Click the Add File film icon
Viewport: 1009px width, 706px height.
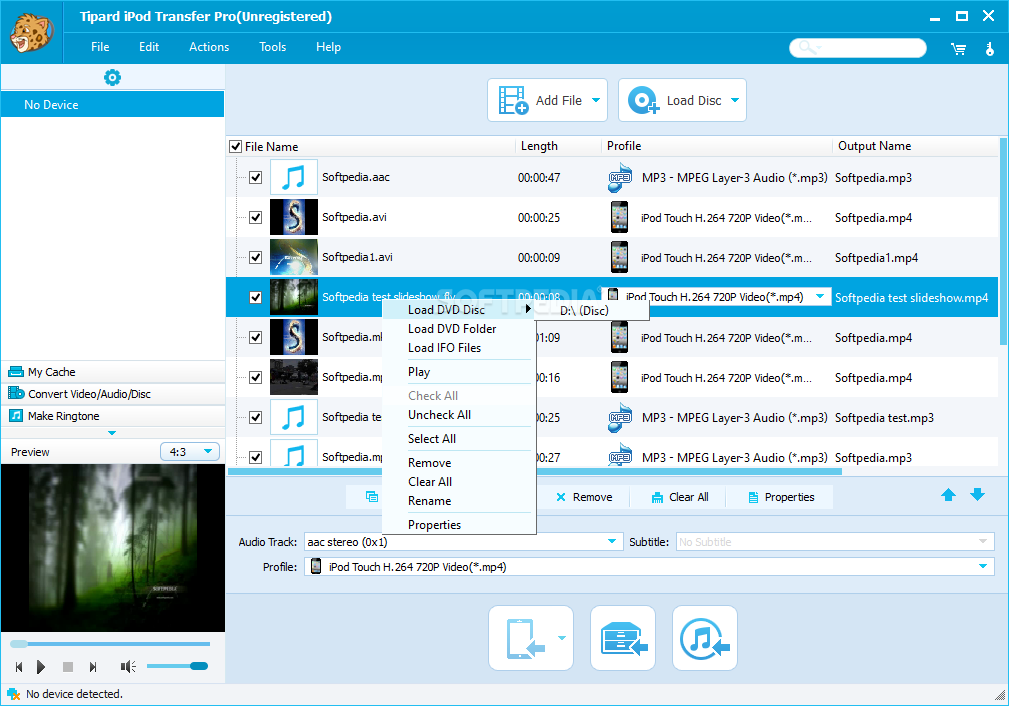click(513, 100)
